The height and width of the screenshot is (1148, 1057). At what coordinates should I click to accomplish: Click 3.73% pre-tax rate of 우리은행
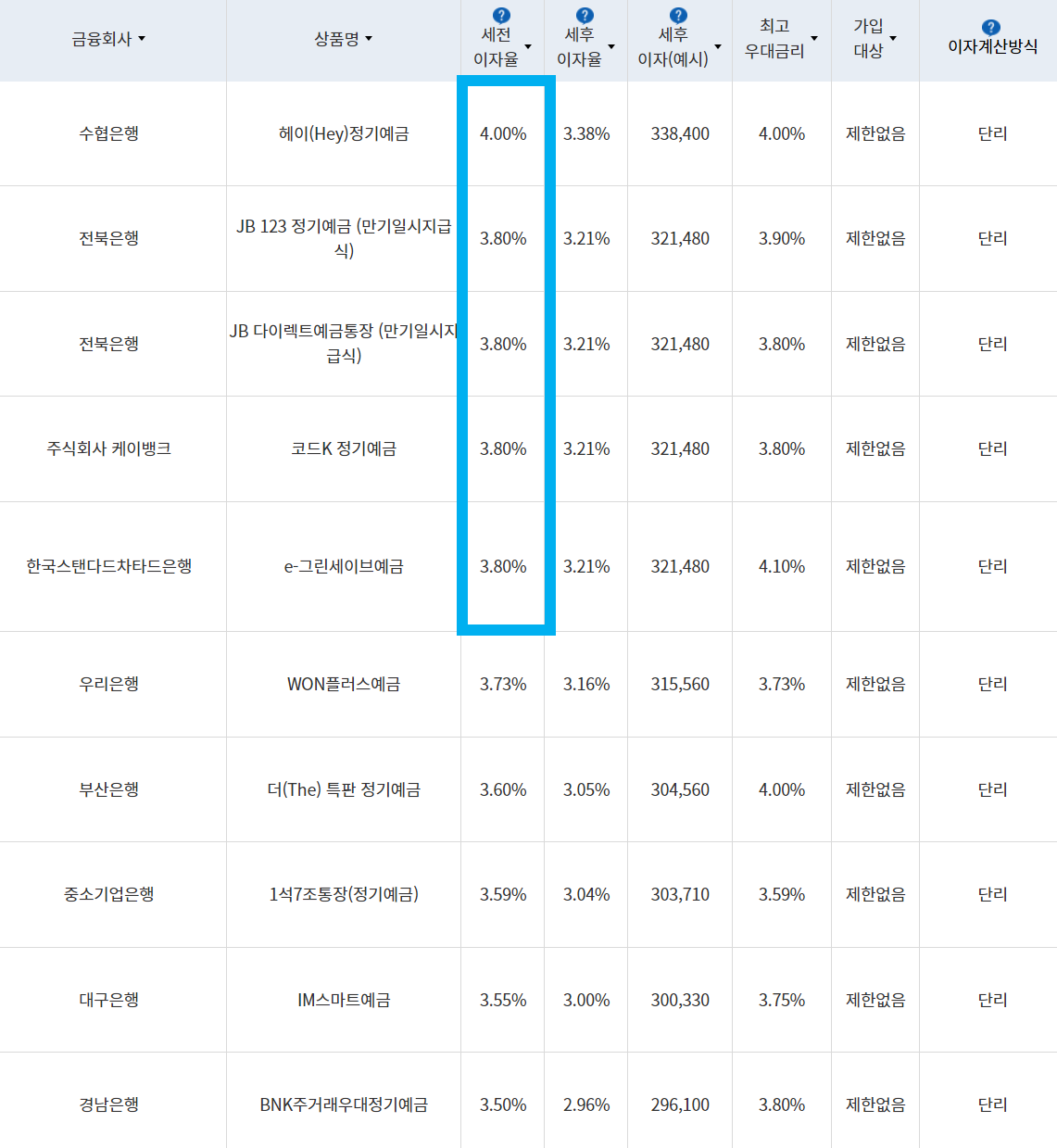[x=503, y=684]
